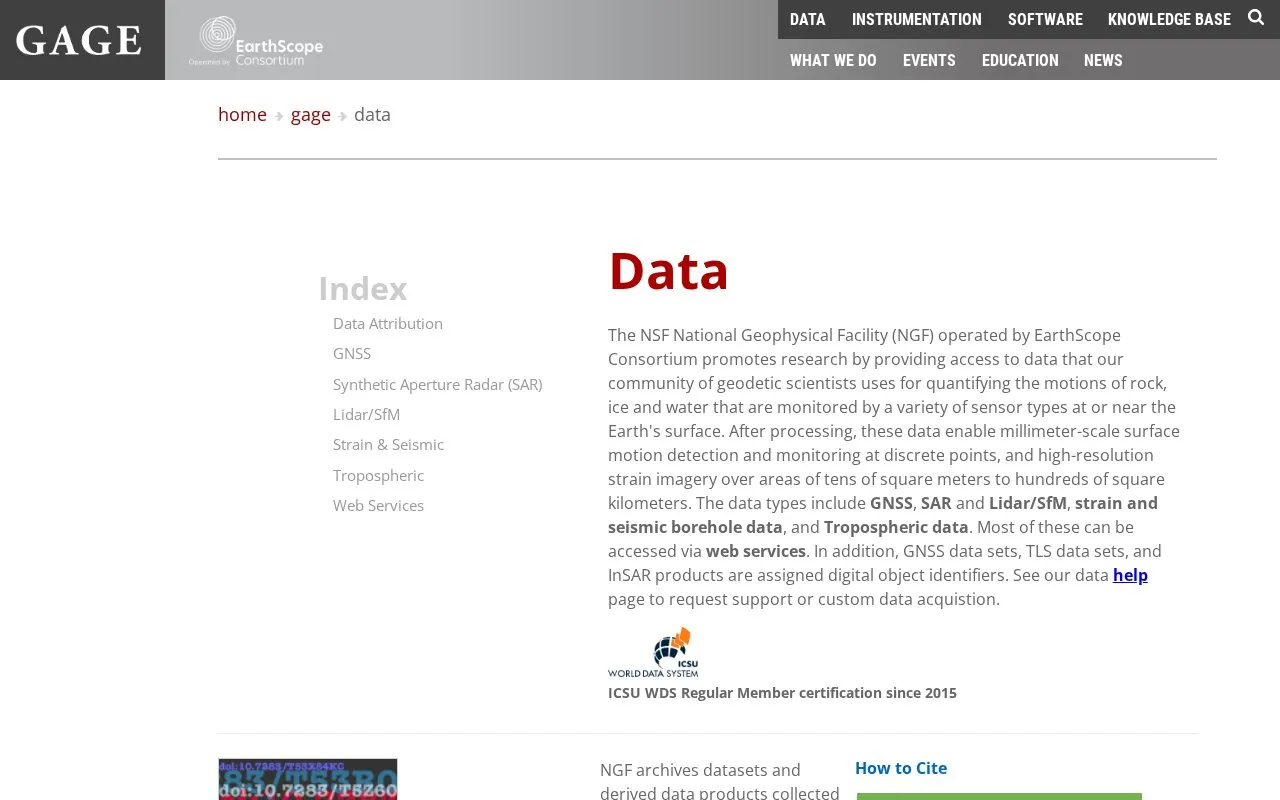The image size is (1280, 800).
Task: Click the data breadcrumb text
Action: [372, 114]
